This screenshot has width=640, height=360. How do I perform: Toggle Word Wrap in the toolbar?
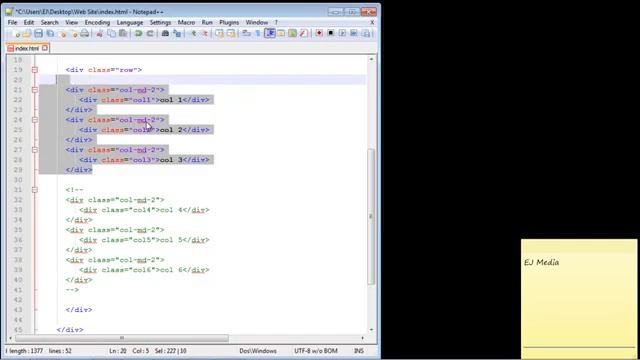coord(246,33)
